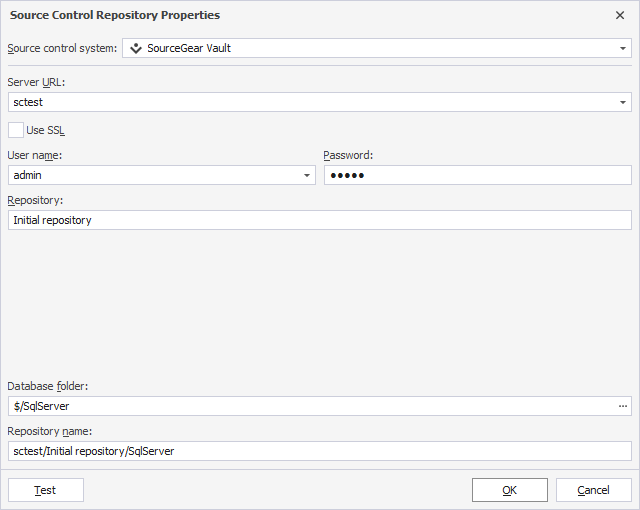Close the Source Control Repository Properties dialog

coord(620,15)
